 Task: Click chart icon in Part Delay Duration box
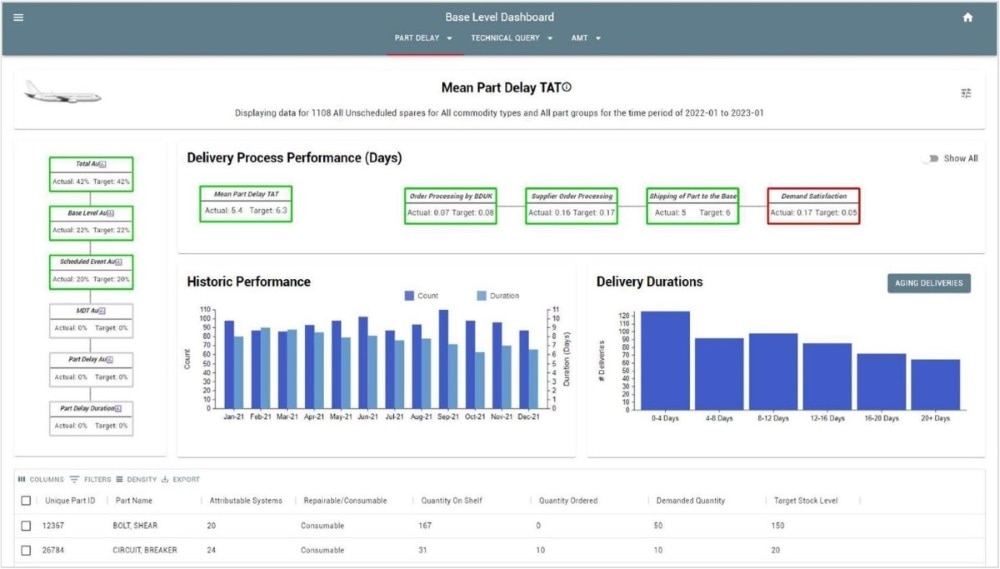tap(118, 409)
